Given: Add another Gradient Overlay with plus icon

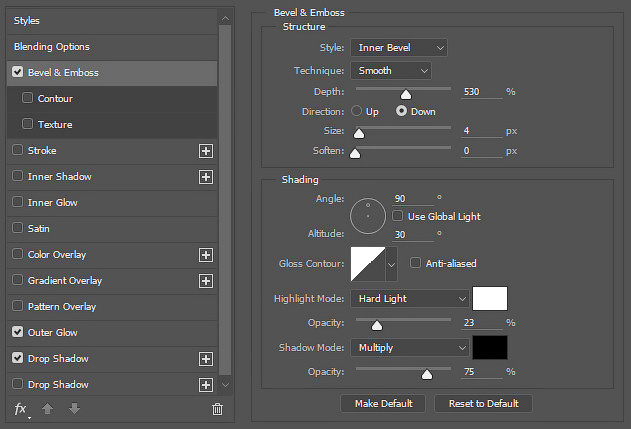Looking at the screenshot, I should tap(206, 281).
